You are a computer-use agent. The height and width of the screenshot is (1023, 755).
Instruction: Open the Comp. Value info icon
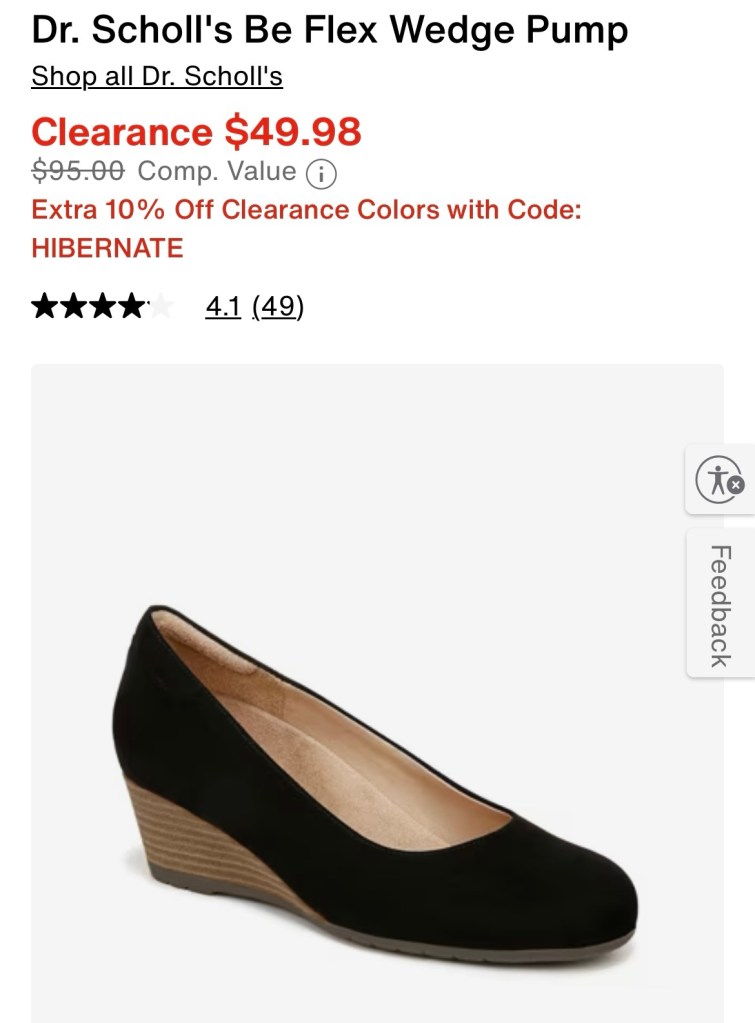tap(320, 174)
